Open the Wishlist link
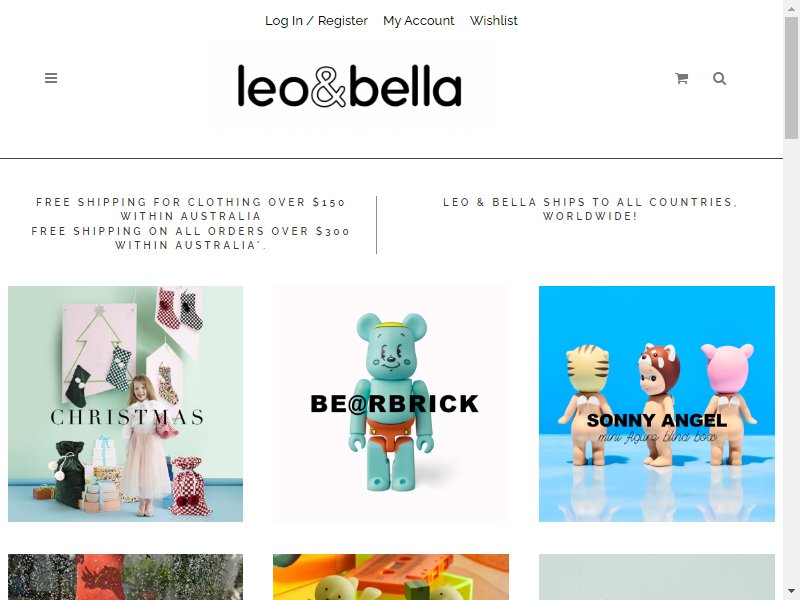The width and height of the screenshot is (800, 600). point(493,20)
